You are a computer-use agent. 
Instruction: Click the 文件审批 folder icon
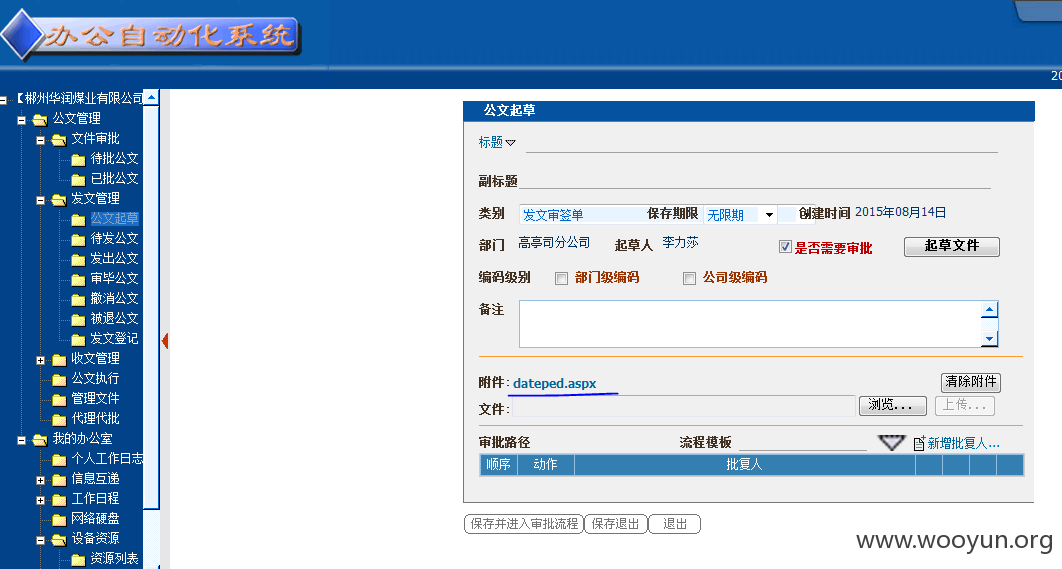pyautogui.click(x=59, y=140)
